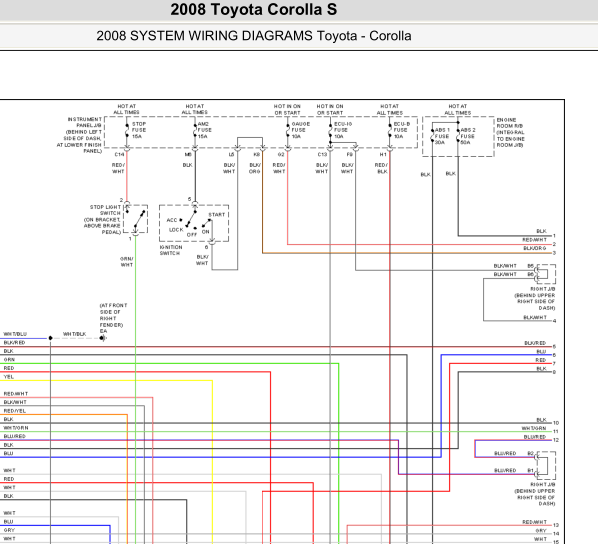Click connector pin label B2
Image resolution: width=598 pixels, height=544 pixels.
pos(530,453)
